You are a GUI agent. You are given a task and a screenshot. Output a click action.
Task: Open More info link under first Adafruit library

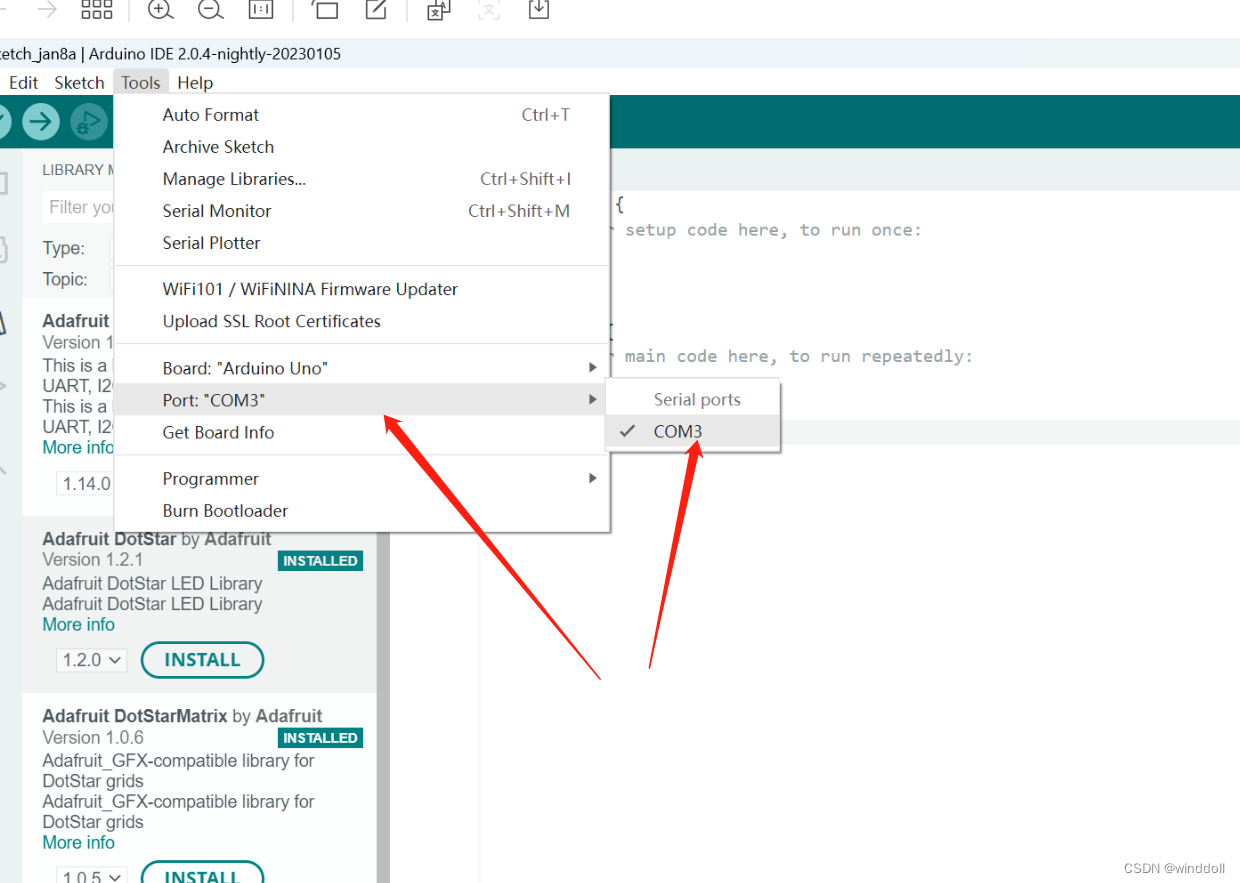[x=78, y=447]
